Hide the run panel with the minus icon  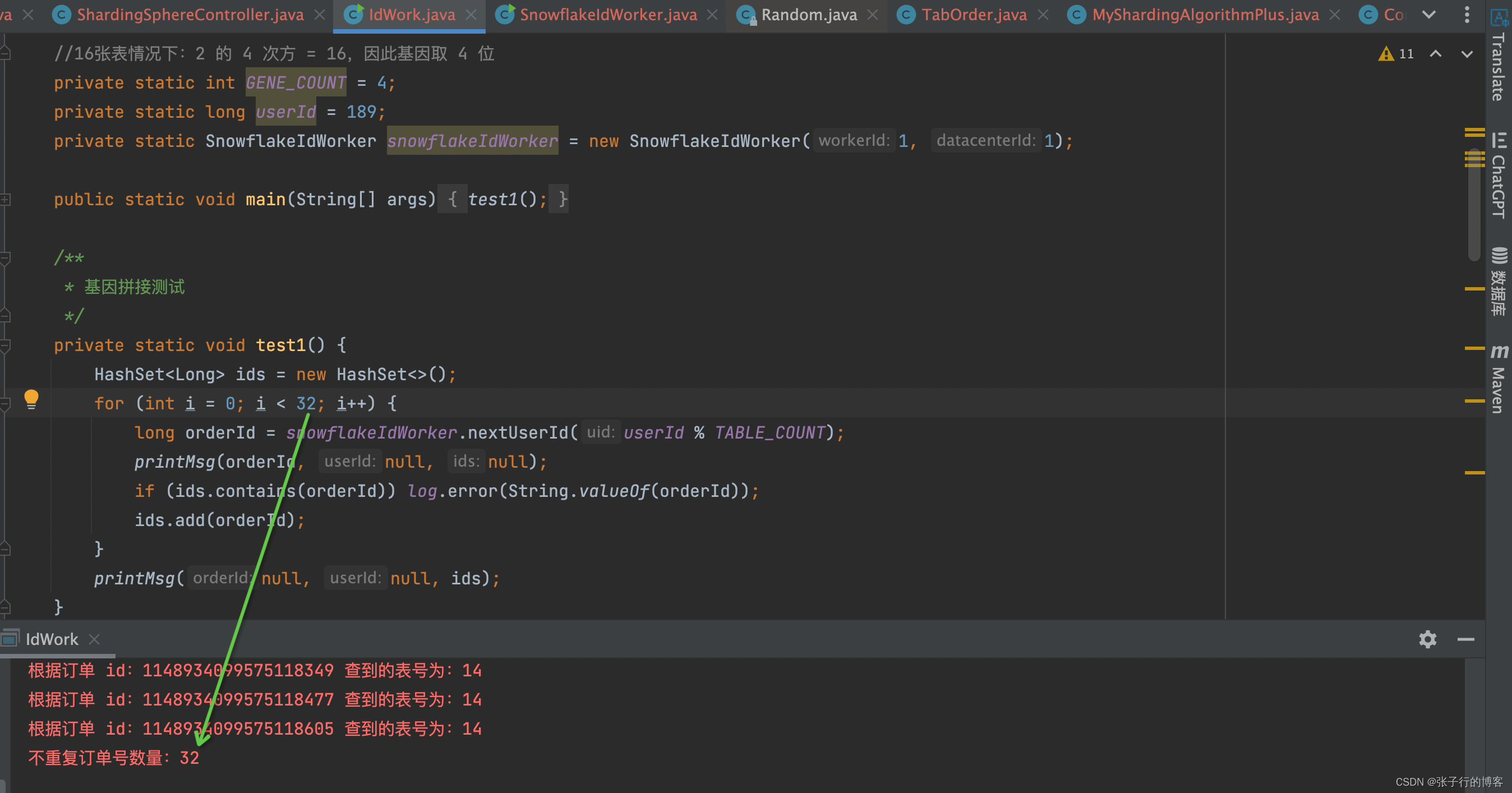click(1465, 639)
